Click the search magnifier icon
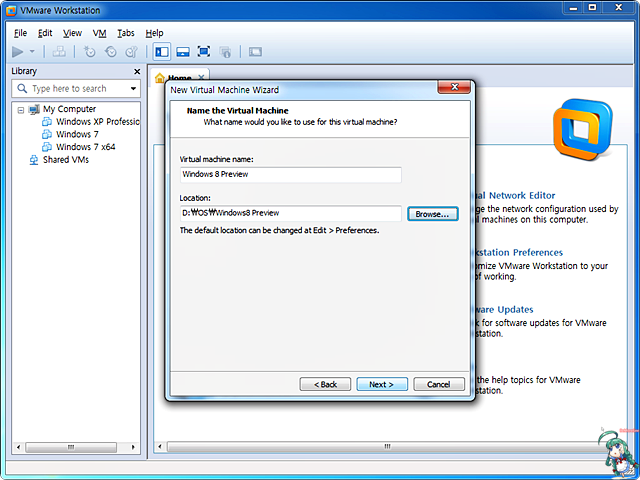 (x=22, y=88)
